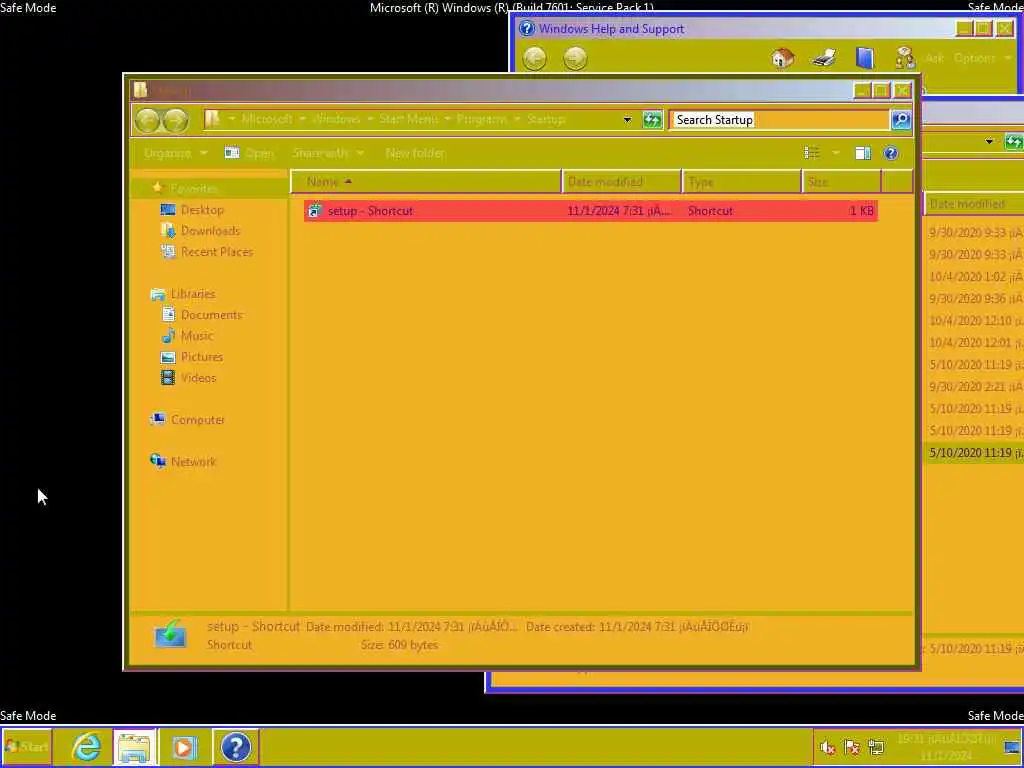1024x768 pixels.
Task: Sort by the Size column header
Action: pyautogui.click(x=841, y=182)
